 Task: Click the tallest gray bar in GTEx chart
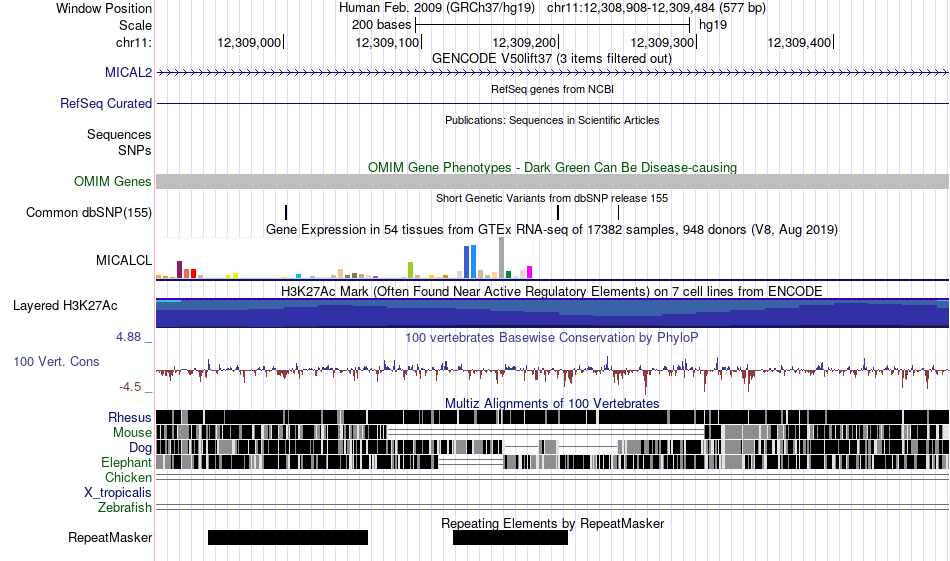click(x=501, y=257)
